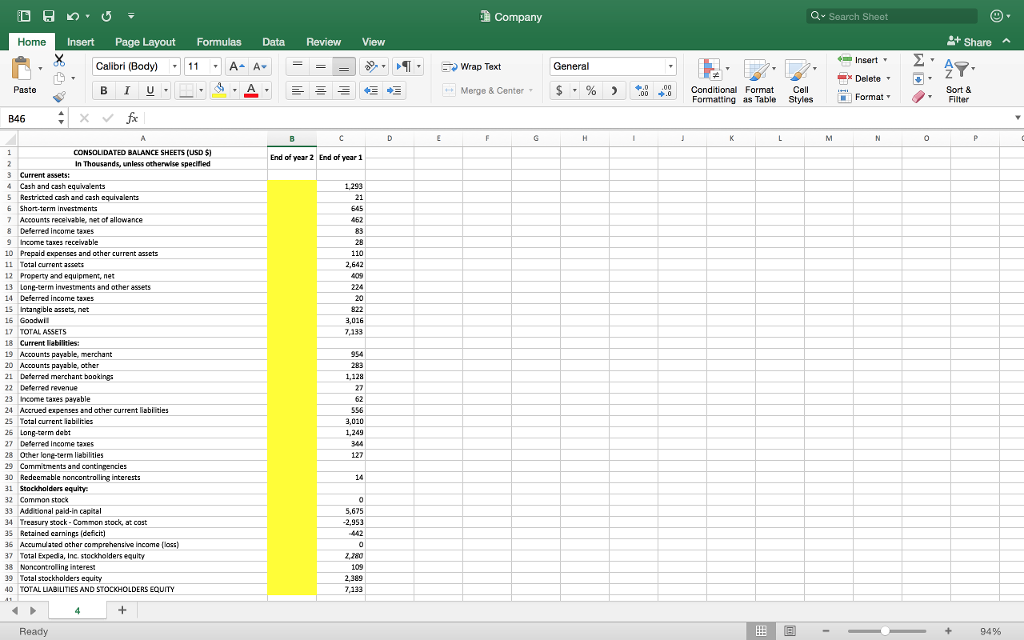Click the Delete cells button
This screenshot has height=640, width=1024.
pos(864,78)
